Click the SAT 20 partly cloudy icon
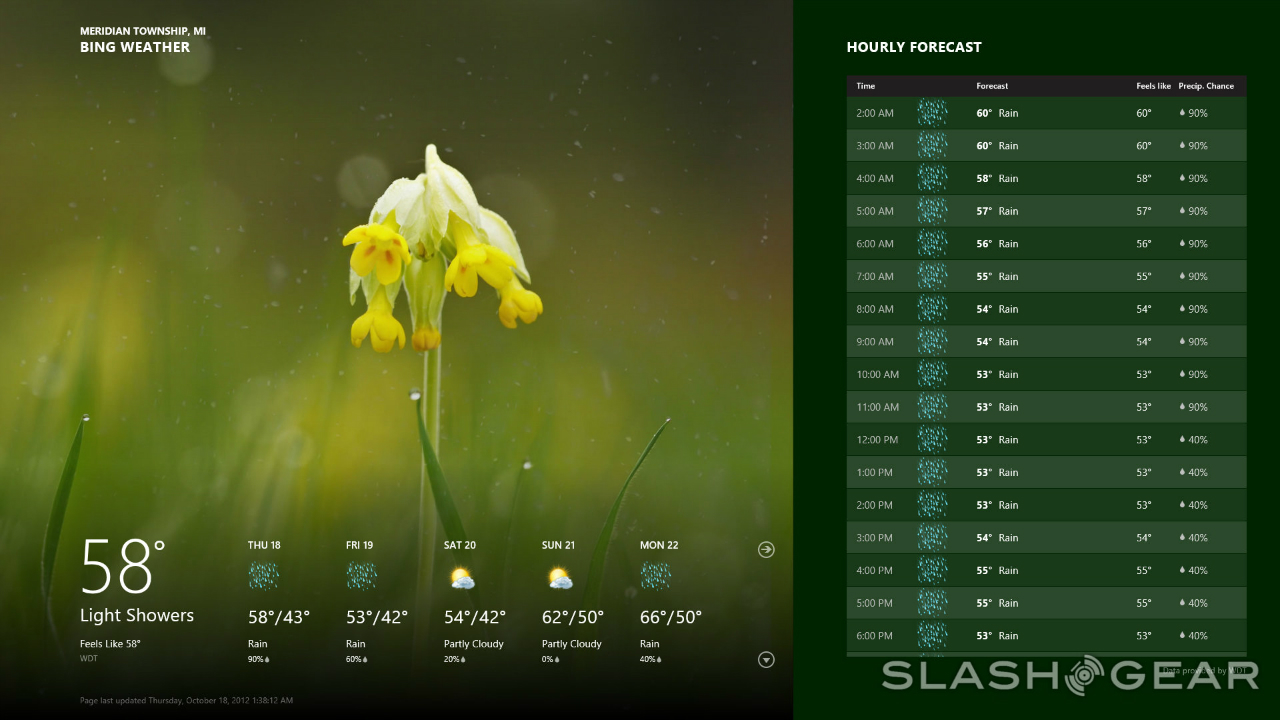Screen dimensions: 1280x720 point(461,577)
